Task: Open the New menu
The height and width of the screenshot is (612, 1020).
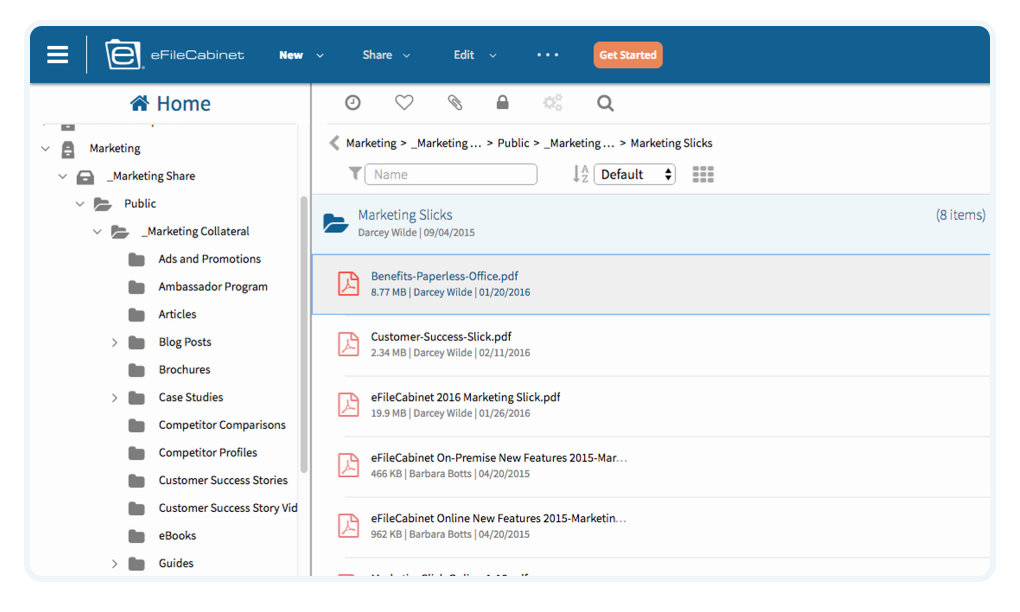Action: 301,55
